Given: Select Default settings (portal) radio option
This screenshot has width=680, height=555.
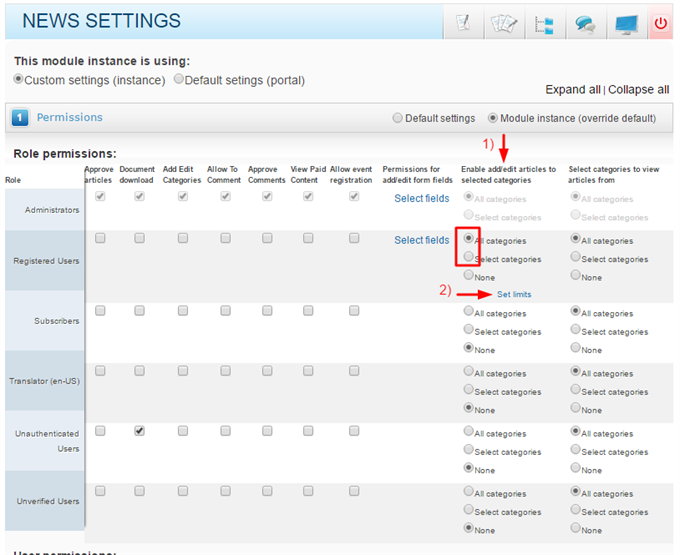Looking at the screenshot, I should 179,79.
